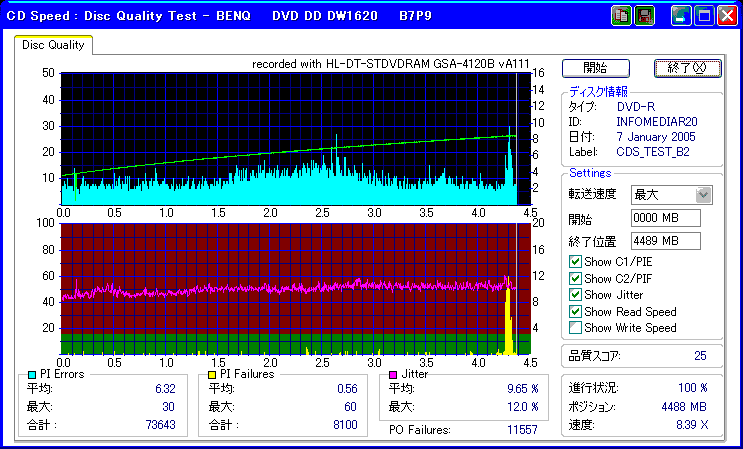
Task: Click the 品質スコア quality score value 25
Action: point(700,356)
